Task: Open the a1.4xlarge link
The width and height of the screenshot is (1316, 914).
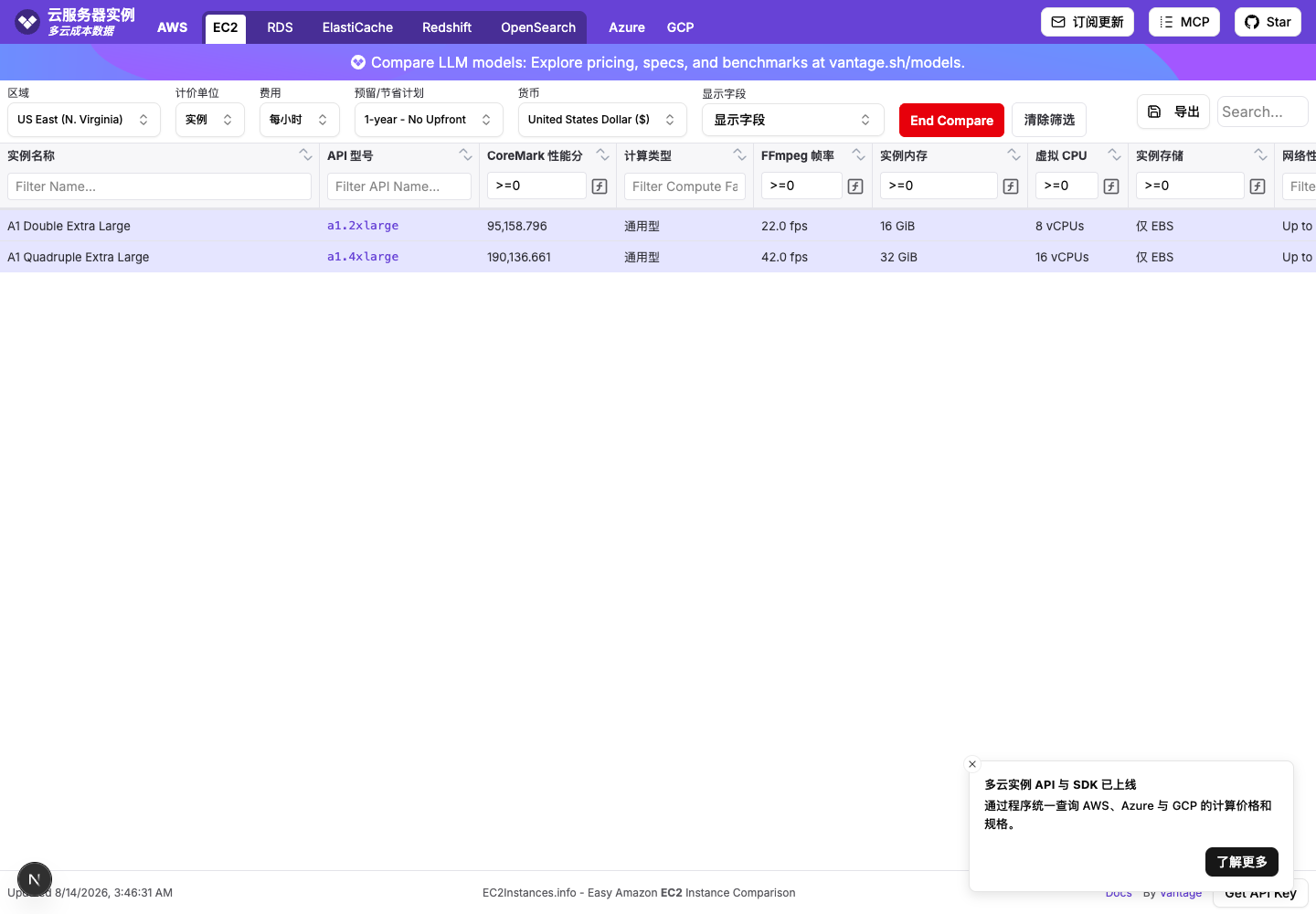Action: (363, 257)
